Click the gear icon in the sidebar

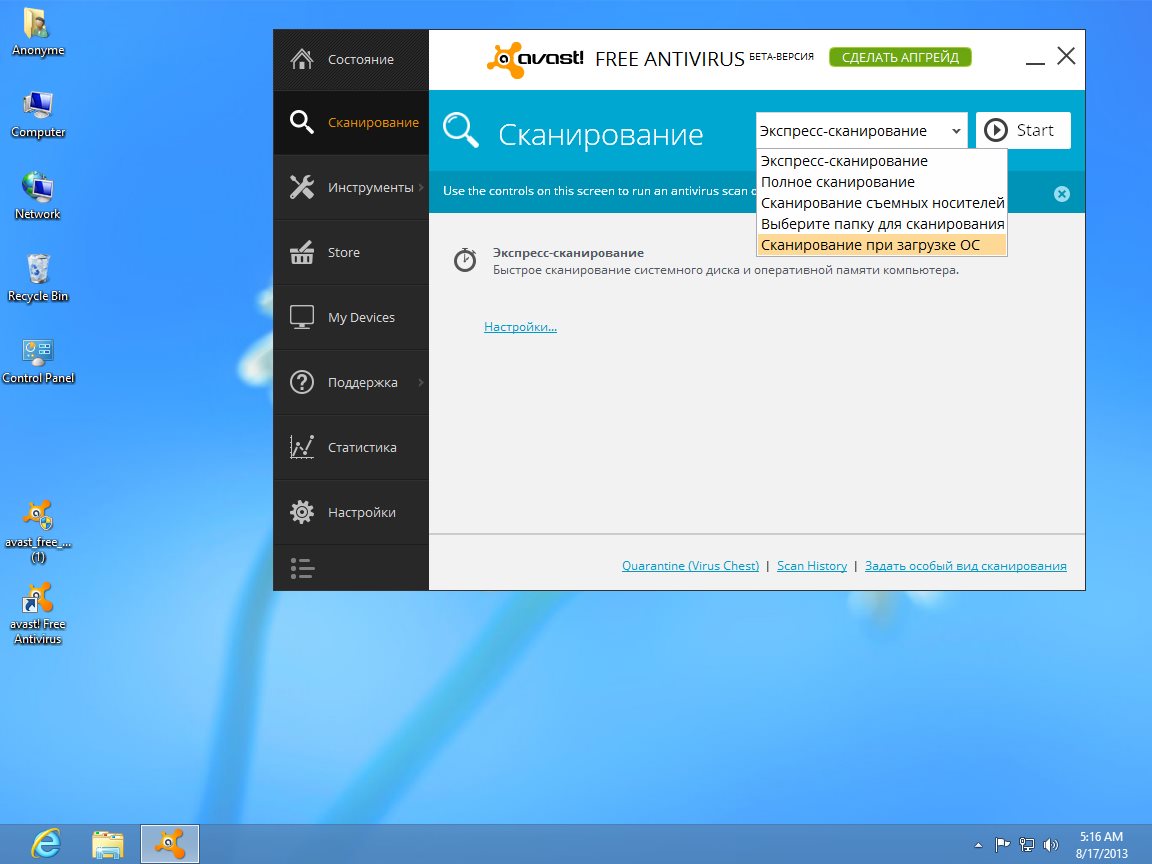point(302,512)
